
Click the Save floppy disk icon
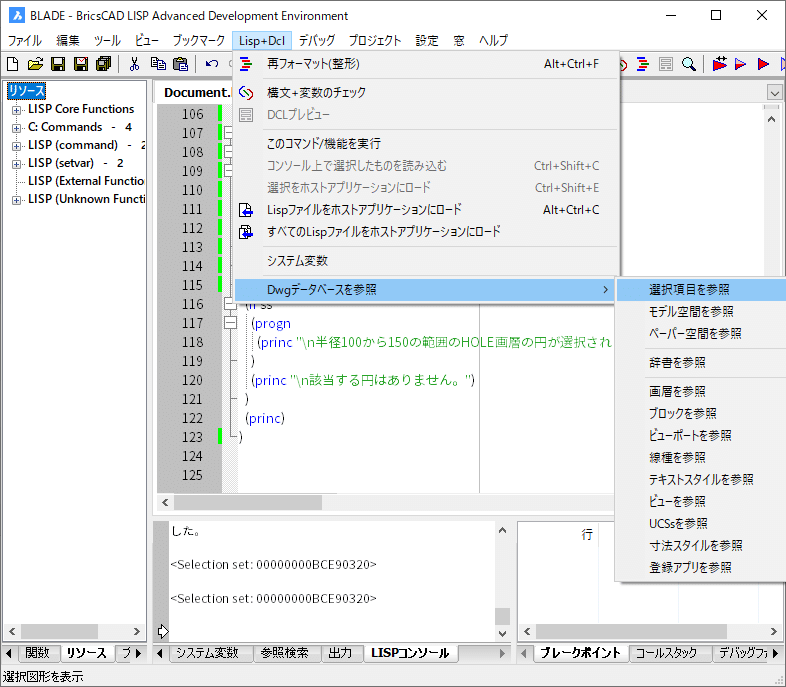pos(58,64)
